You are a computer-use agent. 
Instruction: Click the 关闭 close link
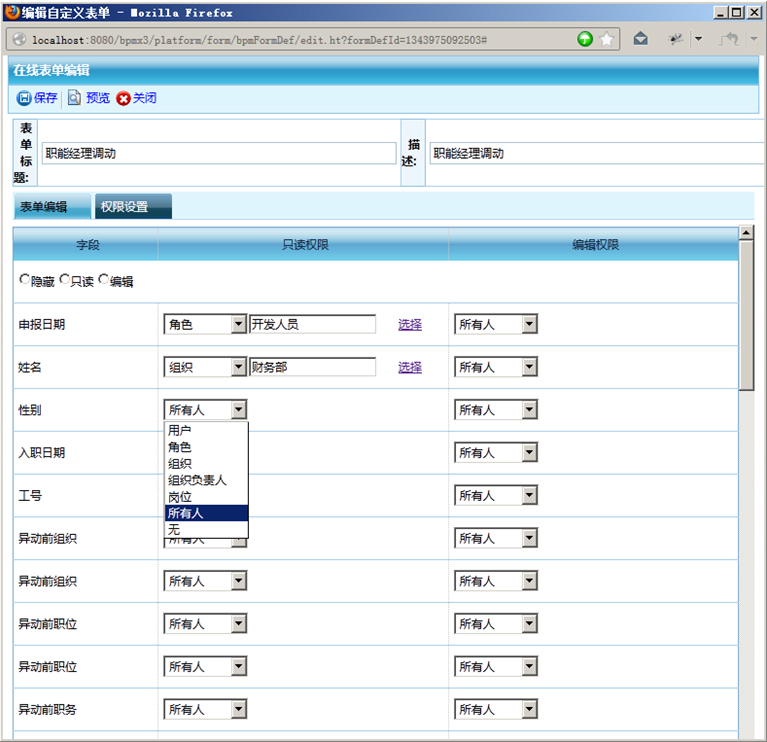[x=145, y=98]
